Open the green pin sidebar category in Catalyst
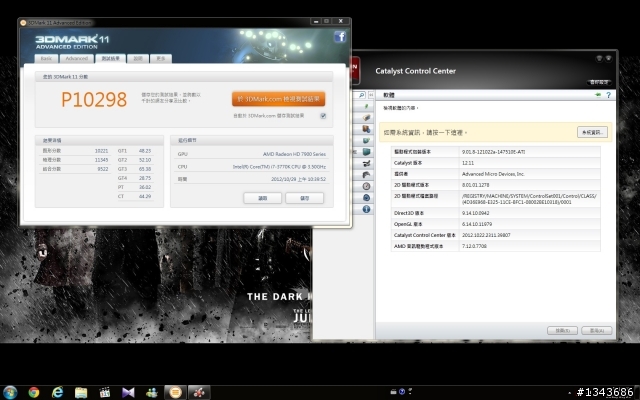The height and width of the screenshot is (400, 640). [367, 107]
